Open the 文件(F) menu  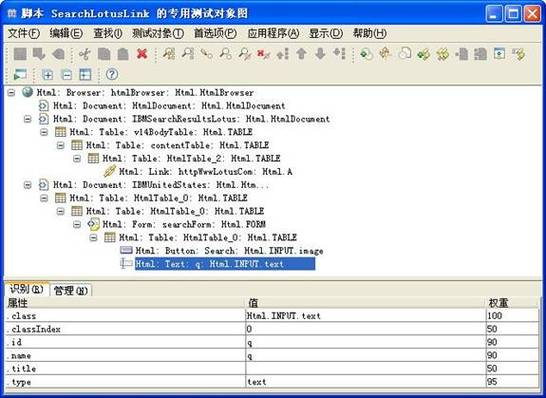[x=24, y=34]
